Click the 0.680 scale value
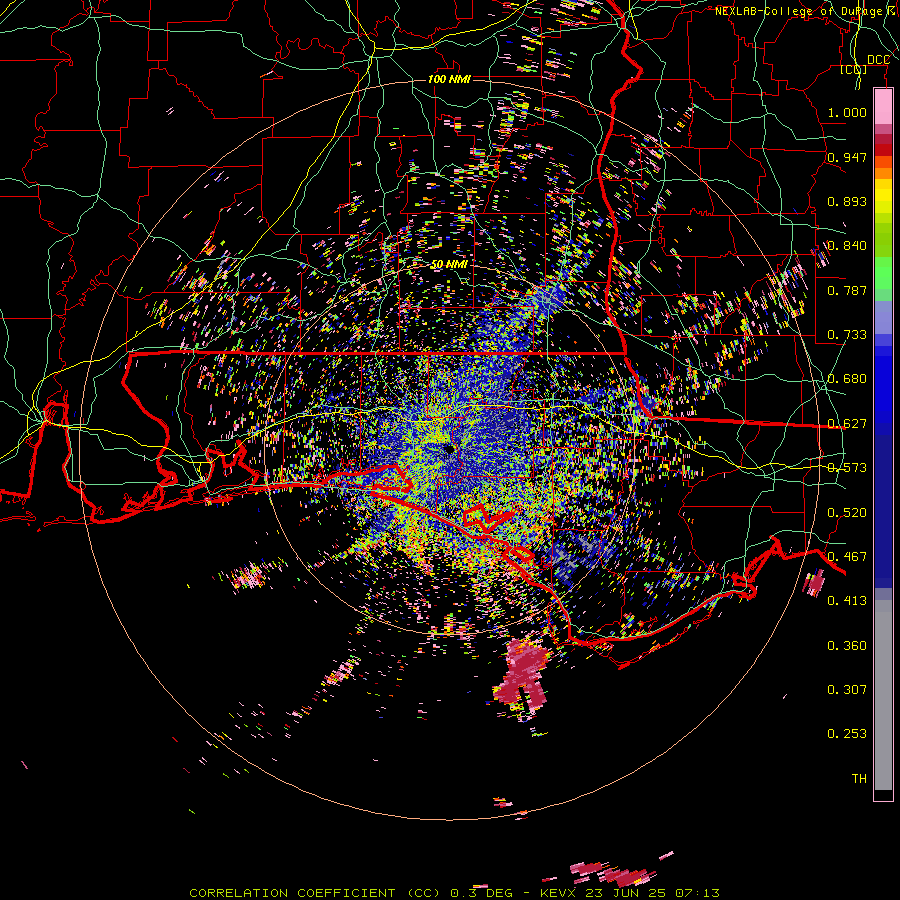Image resolution: width=900 pixels, height=900 pixels. coord(847,379)
